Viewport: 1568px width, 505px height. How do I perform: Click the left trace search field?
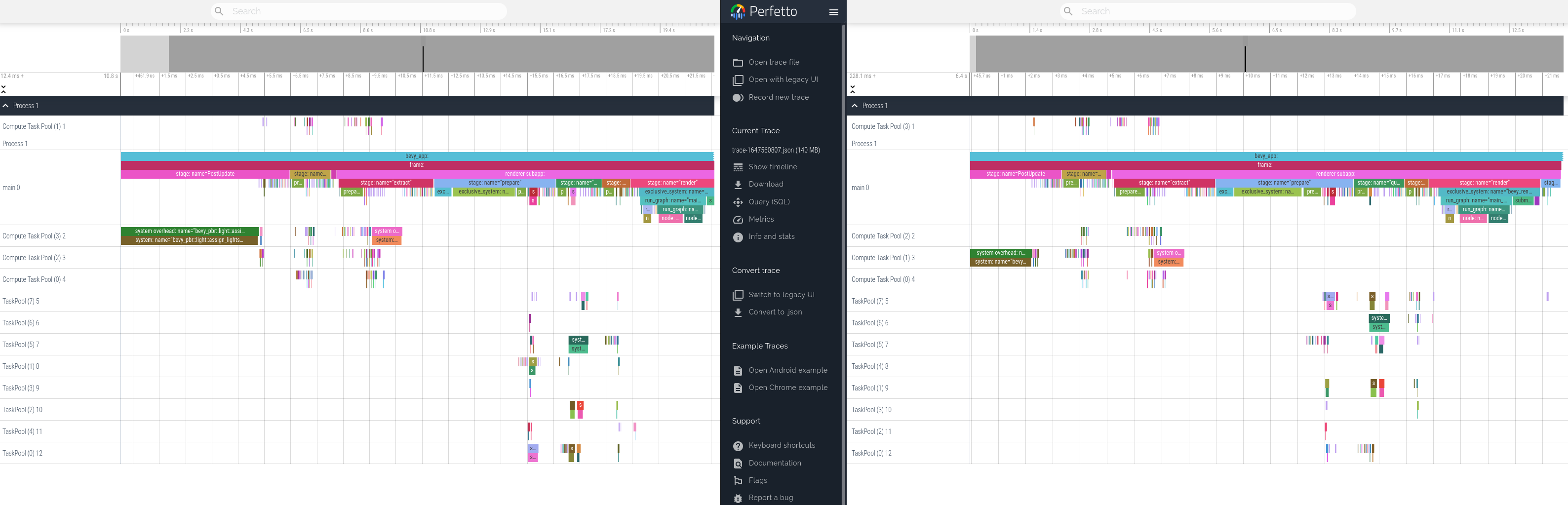coord(359,11)
